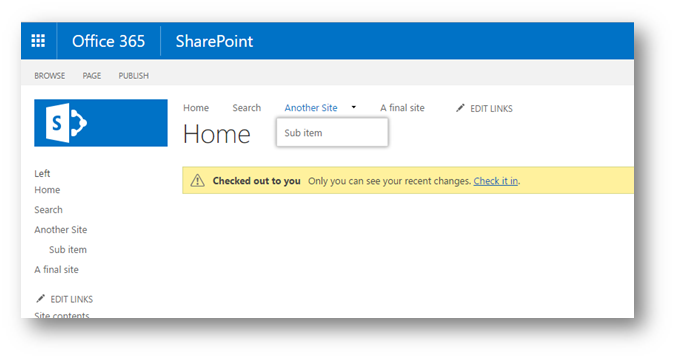Open Search in the top navigation
This screenshot has width=676, height=360.
(x=247, y=108)
